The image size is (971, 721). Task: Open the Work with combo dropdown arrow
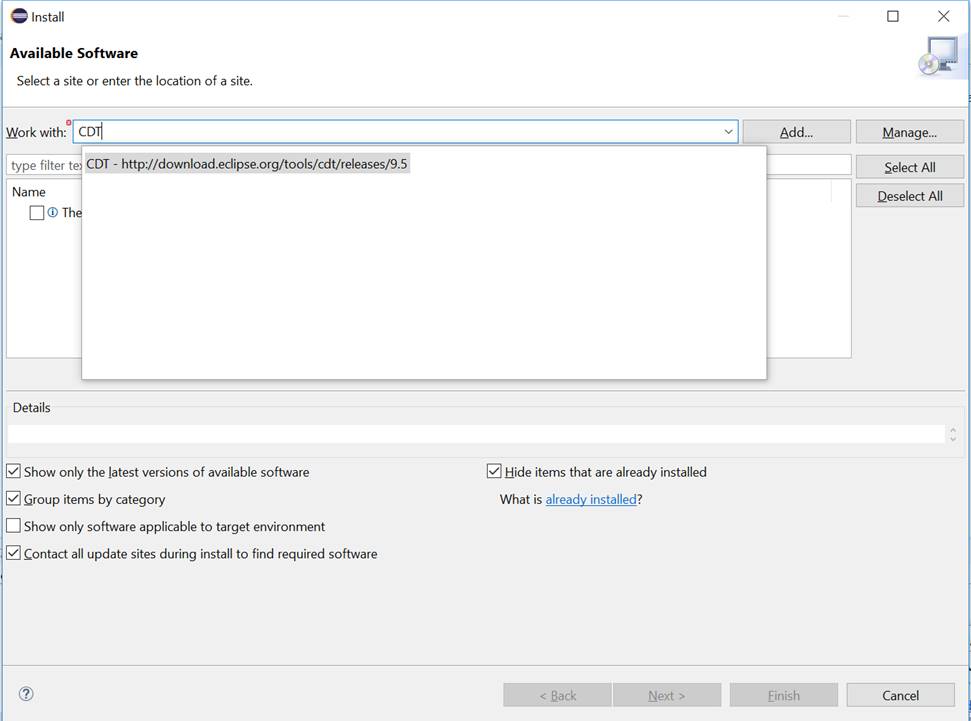pyautogui.click(x=728, y=131)
